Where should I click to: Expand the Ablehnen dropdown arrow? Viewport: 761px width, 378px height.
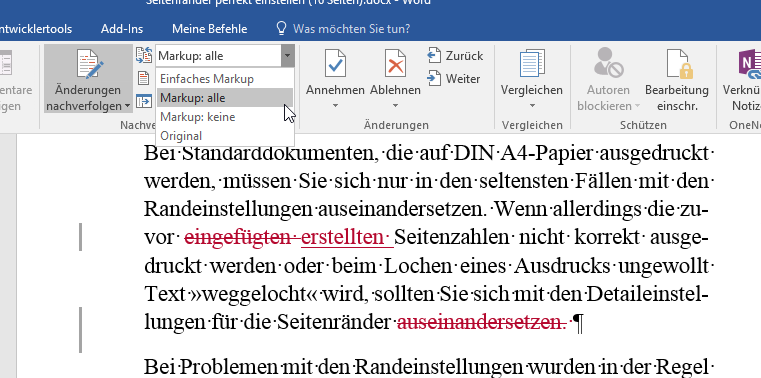coord(395,105)
